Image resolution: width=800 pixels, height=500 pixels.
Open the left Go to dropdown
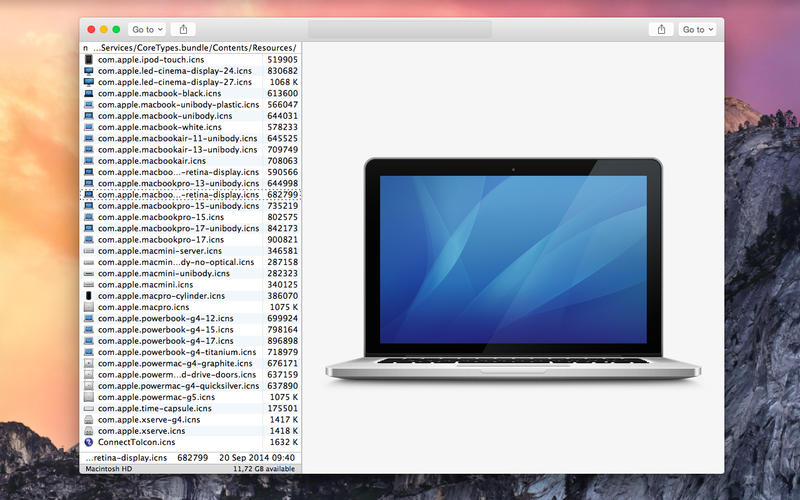pyautogui.click(x=147, y=30)
